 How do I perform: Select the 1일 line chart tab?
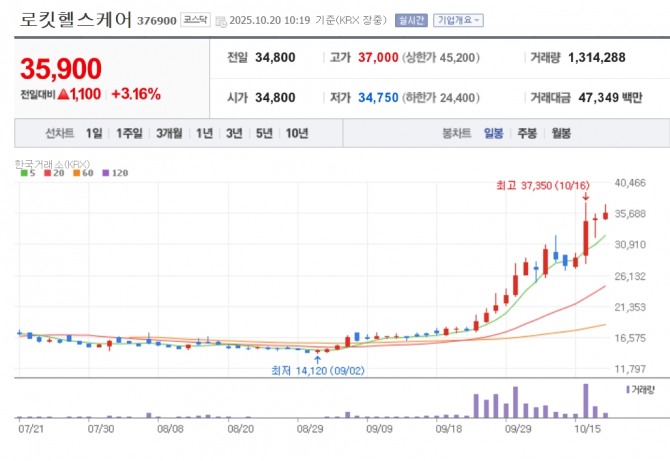click(x=94, y=133)
